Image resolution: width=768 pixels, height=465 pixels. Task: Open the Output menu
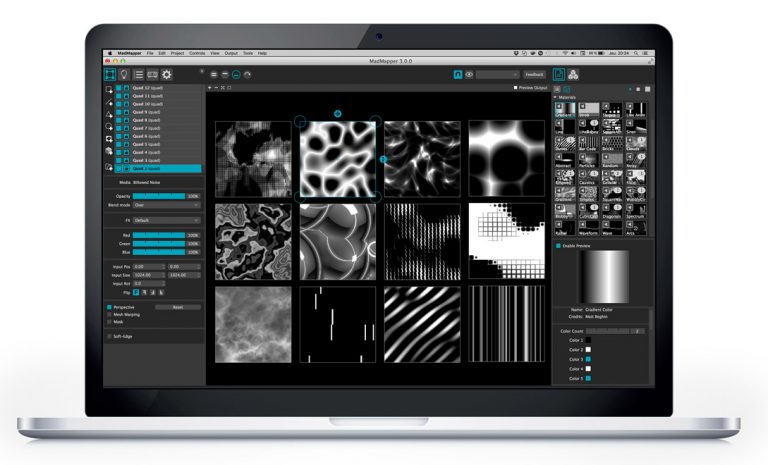pos(231,51)
